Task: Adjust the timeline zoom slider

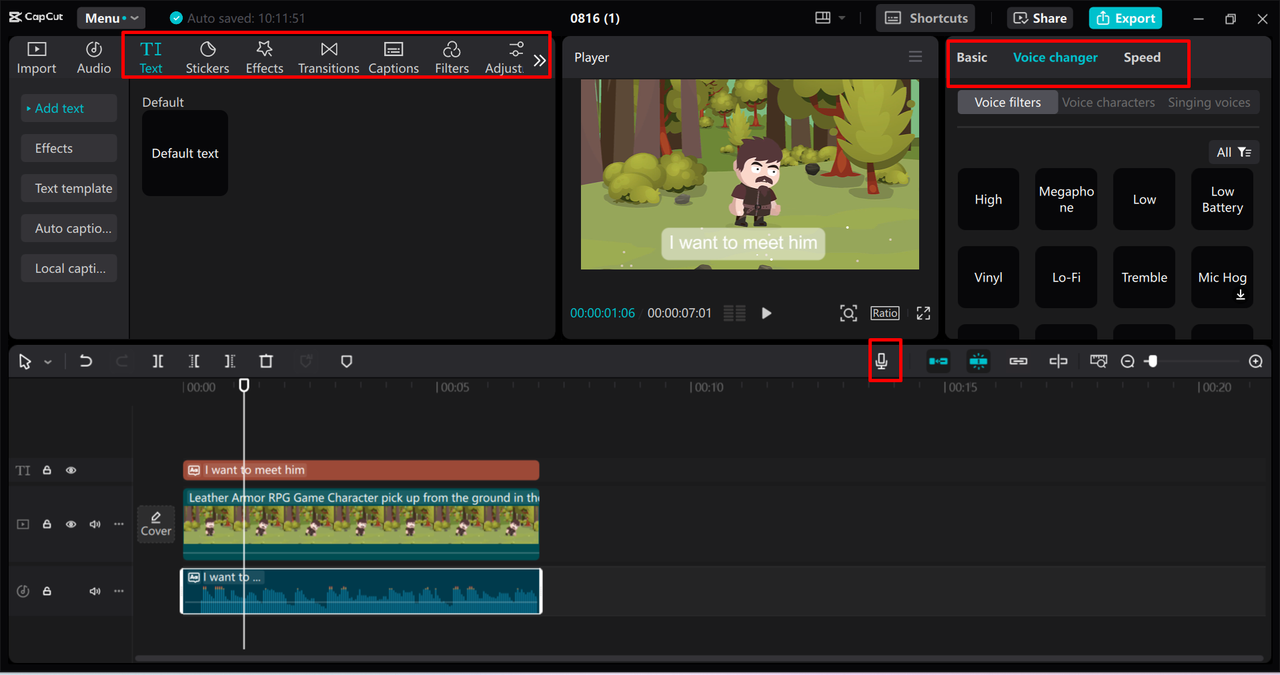Action: [1152, 361]
